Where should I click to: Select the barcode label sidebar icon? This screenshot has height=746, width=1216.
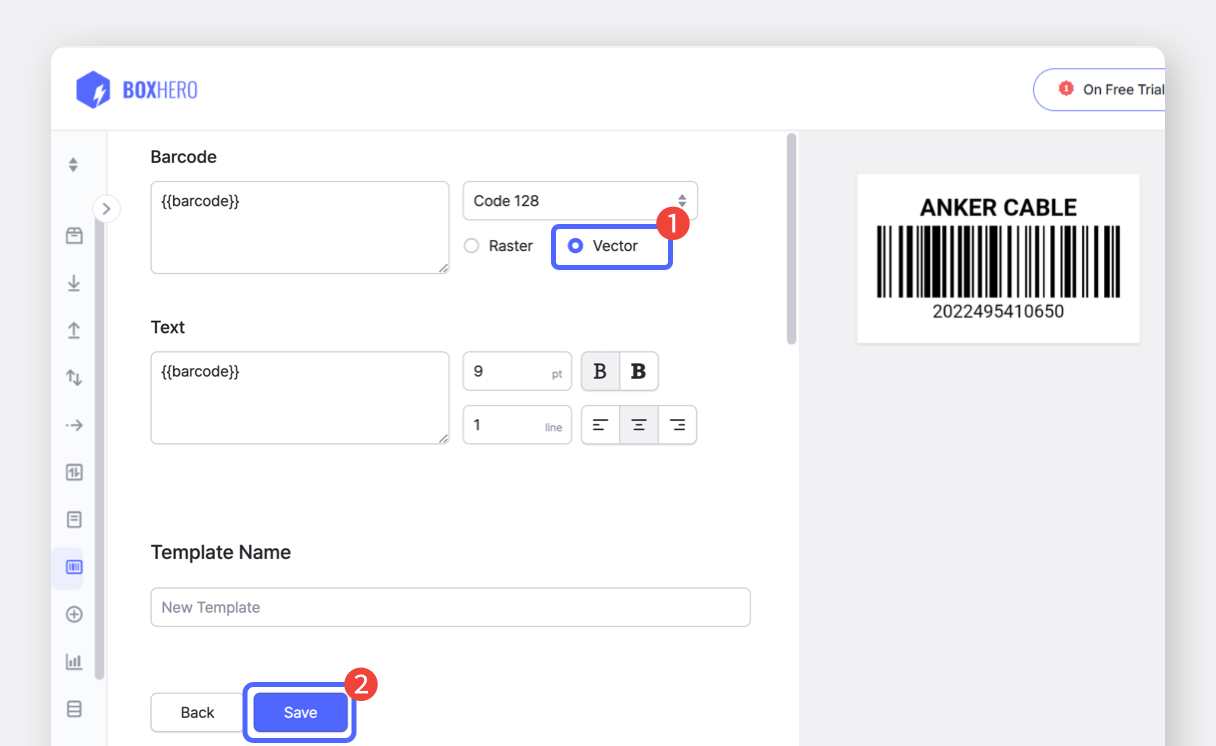74,567
